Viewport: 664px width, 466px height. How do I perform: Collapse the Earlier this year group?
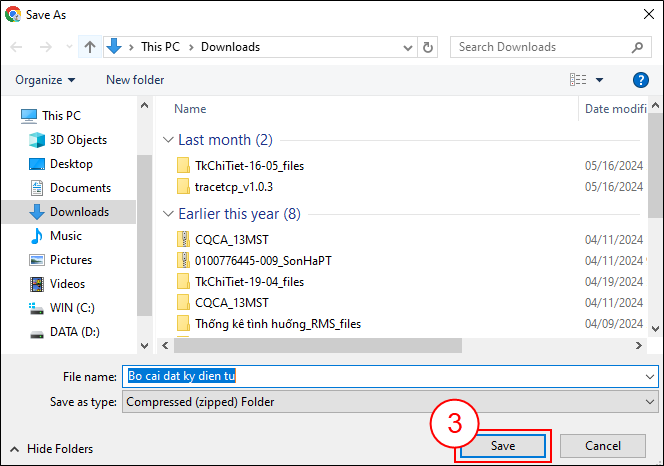point(168,214)
